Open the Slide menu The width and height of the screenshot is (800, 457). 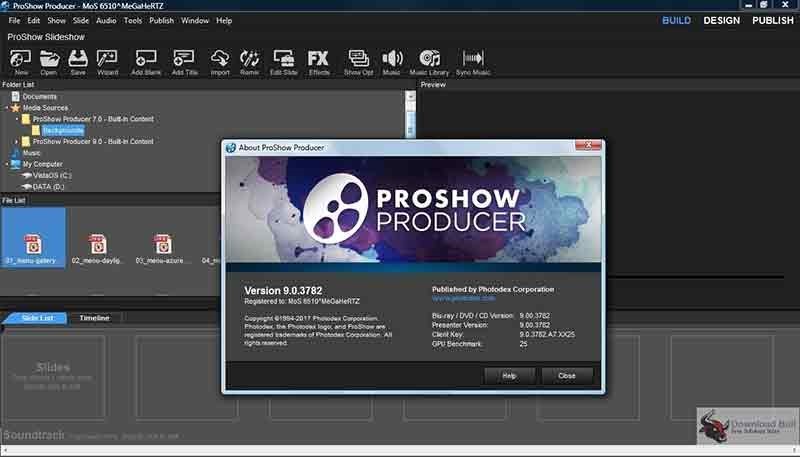[81, 20]
